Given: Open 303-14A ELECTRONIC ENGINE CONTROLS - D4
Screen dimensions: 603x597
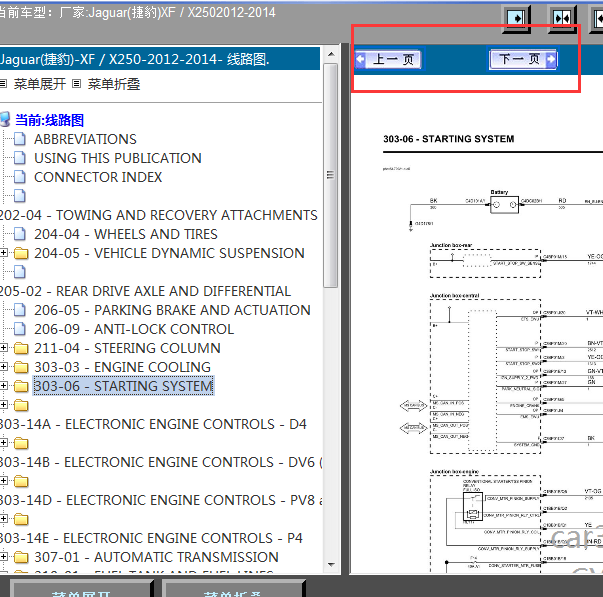Looking at the screenshot, I should (x=153, y=424).
